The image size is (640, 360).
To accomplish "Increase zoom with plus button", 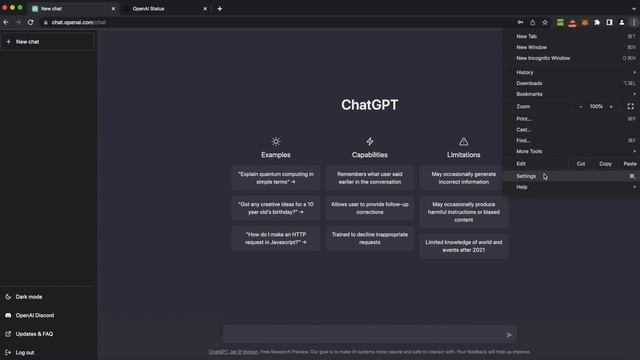I will (611, 107).
